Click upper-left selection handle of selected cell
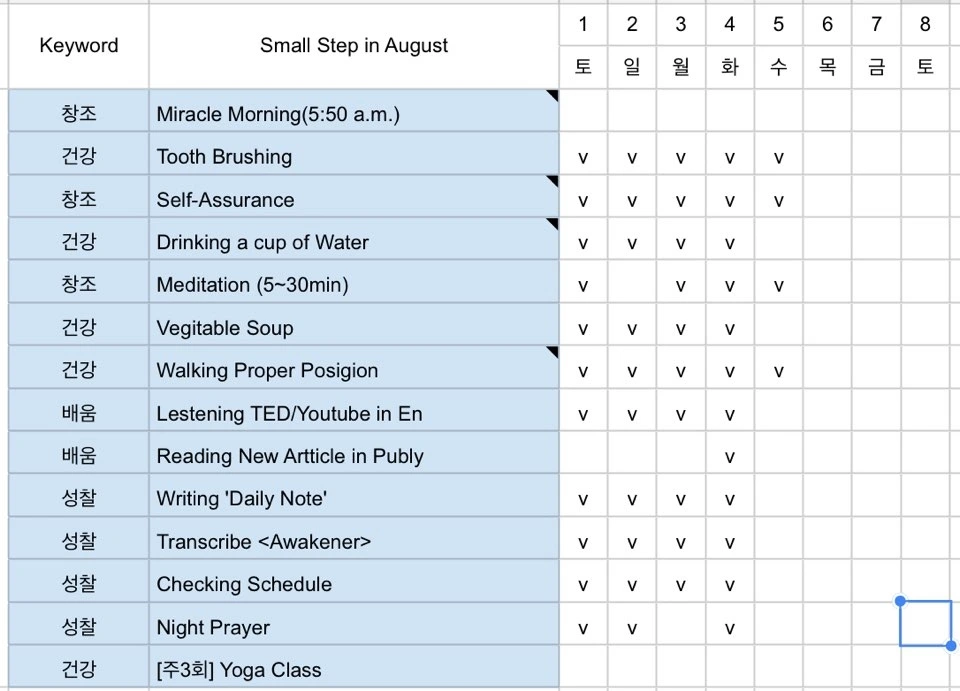Image resolution: width=960 pixels, height=691 pixels. pyautogui.click(x=900, y=601)
